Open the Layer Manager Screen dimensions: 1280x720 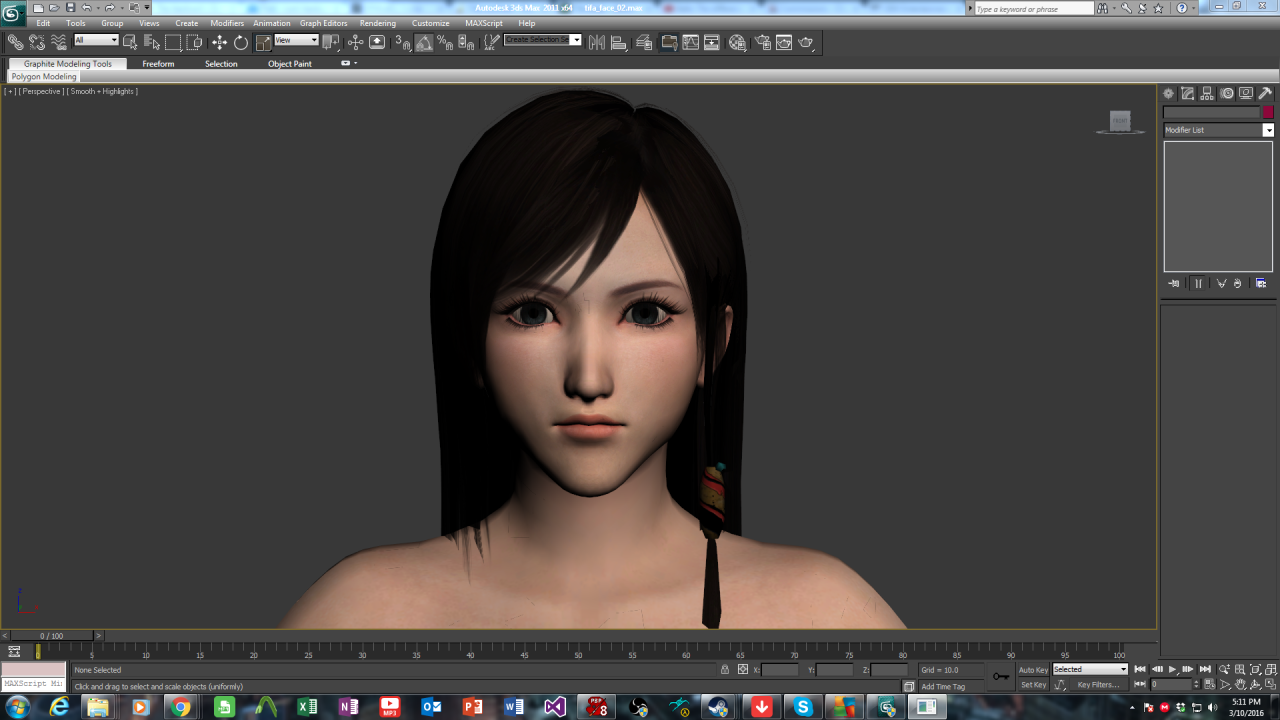[645, 42]
